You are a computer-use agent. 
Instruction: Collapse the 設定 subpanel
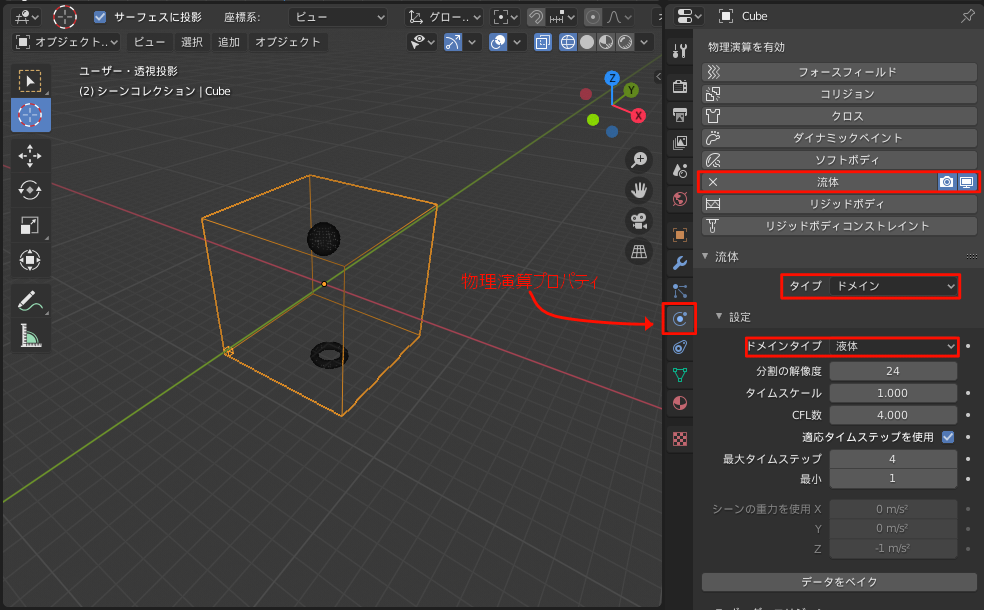(x=719, y=316)
